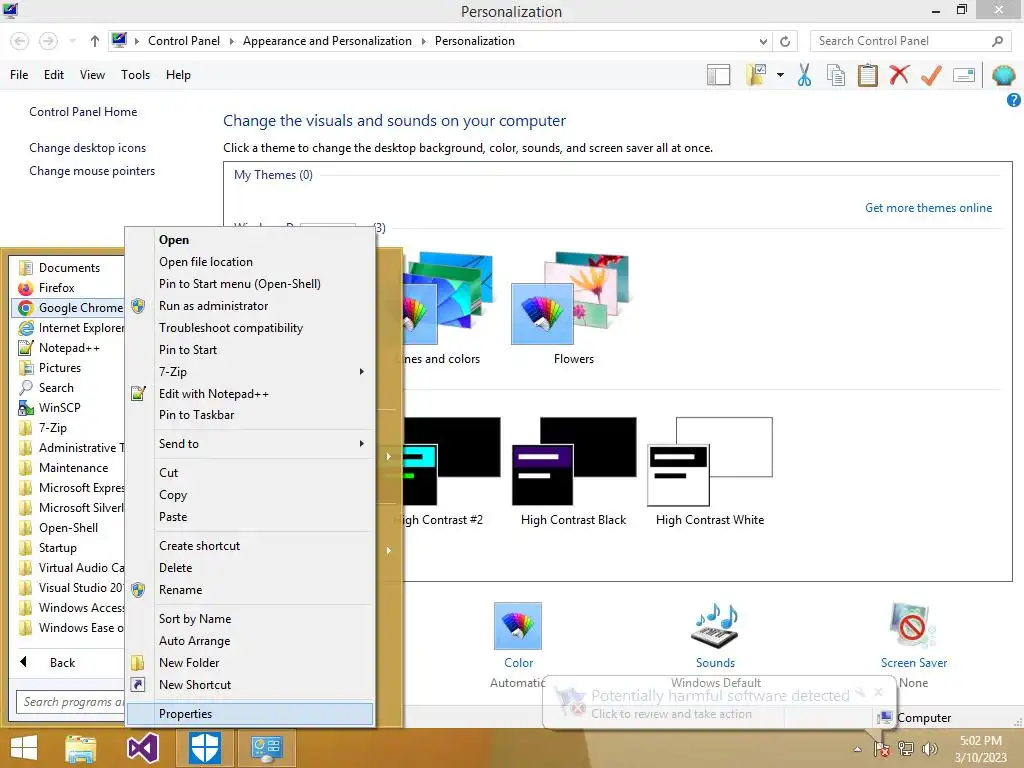Choose New Folder in the context menu
1024x768 pixels.
[x=250, y=663]
